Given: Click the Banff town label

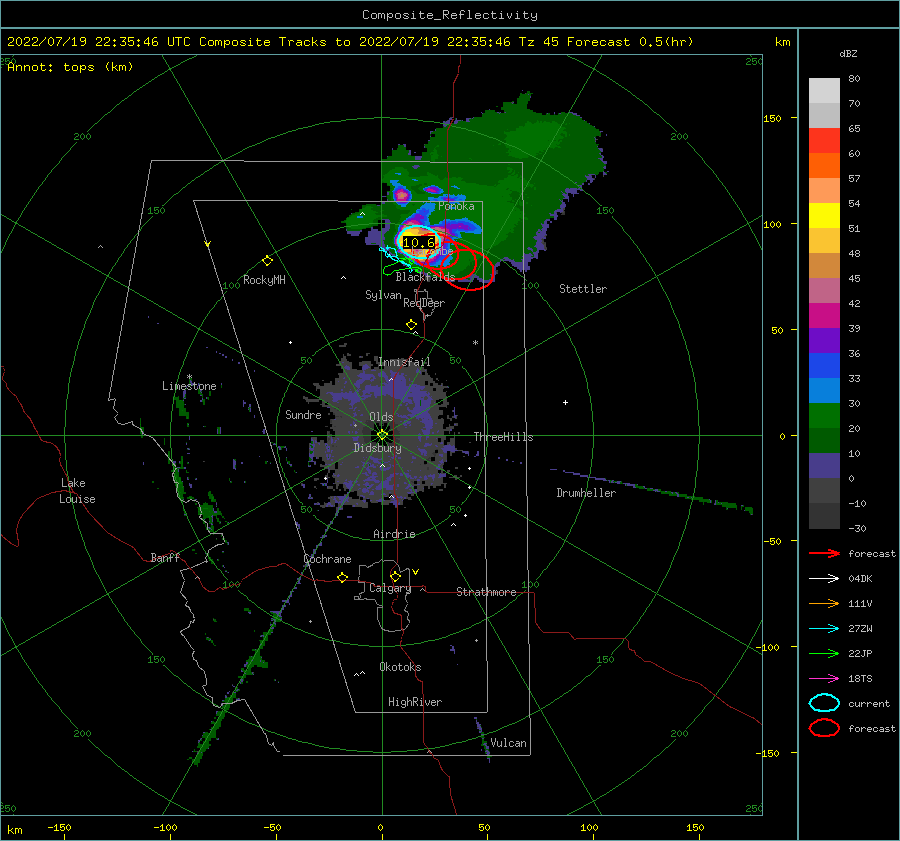Looking at the screenshot, I should (x=165, y=558).
